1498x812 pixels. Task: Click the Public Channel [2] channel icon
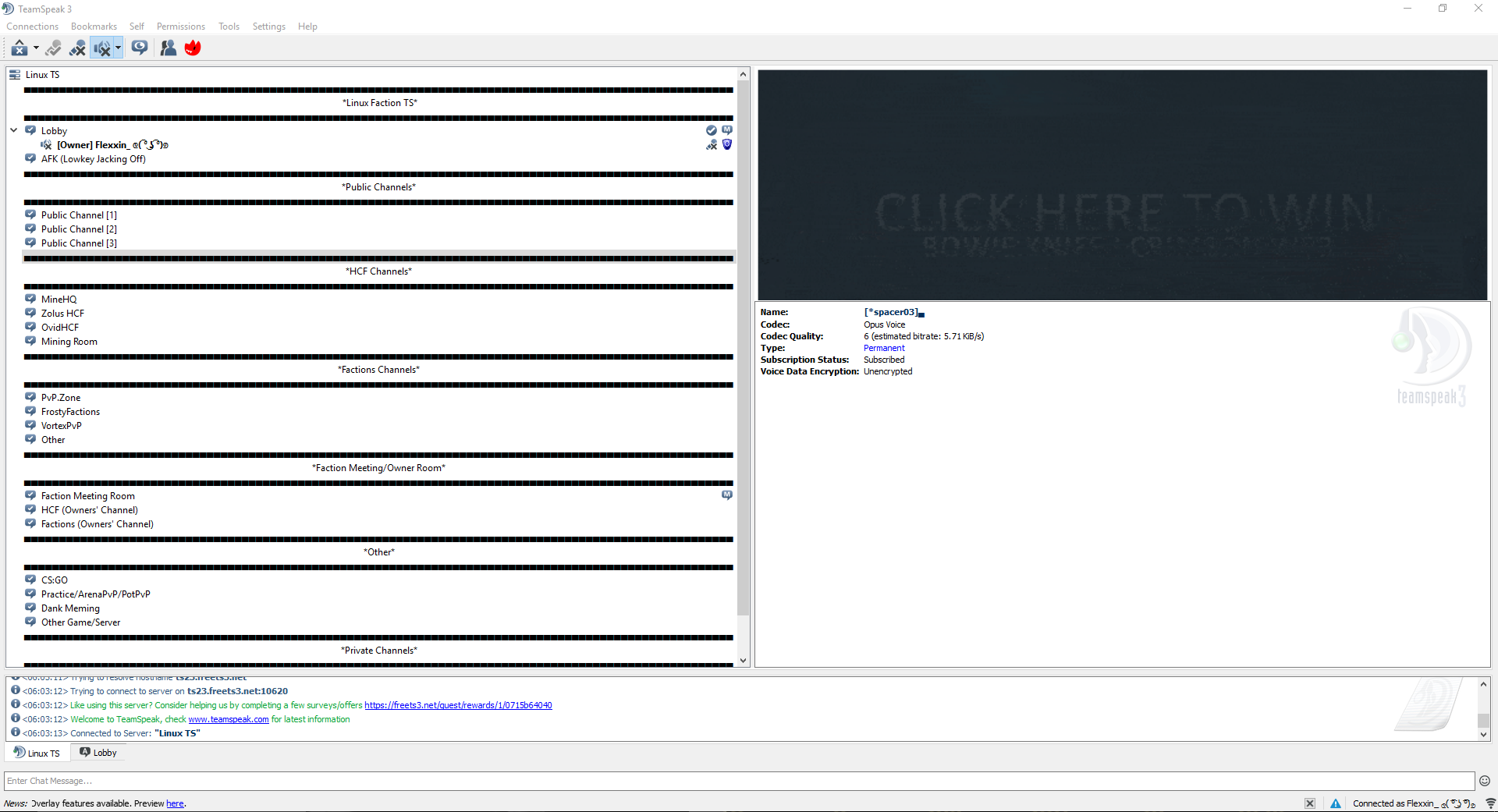coord(30,229)
